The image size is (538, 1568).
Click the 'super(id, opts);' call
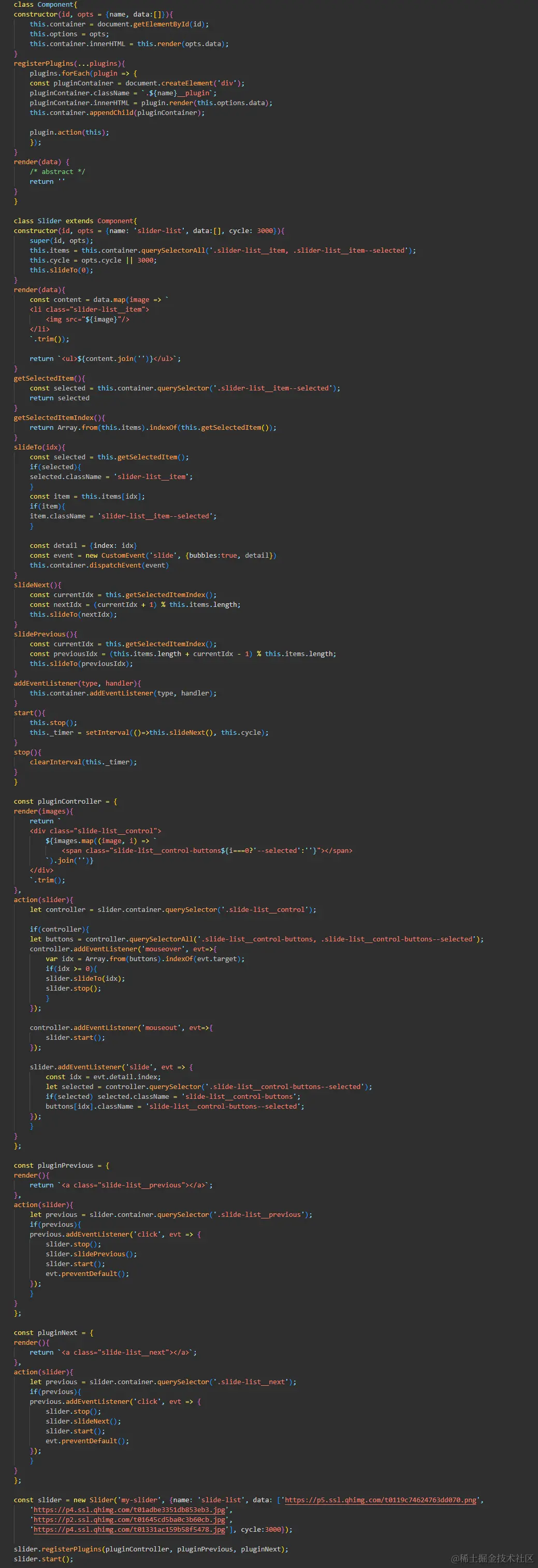point(62,240)
